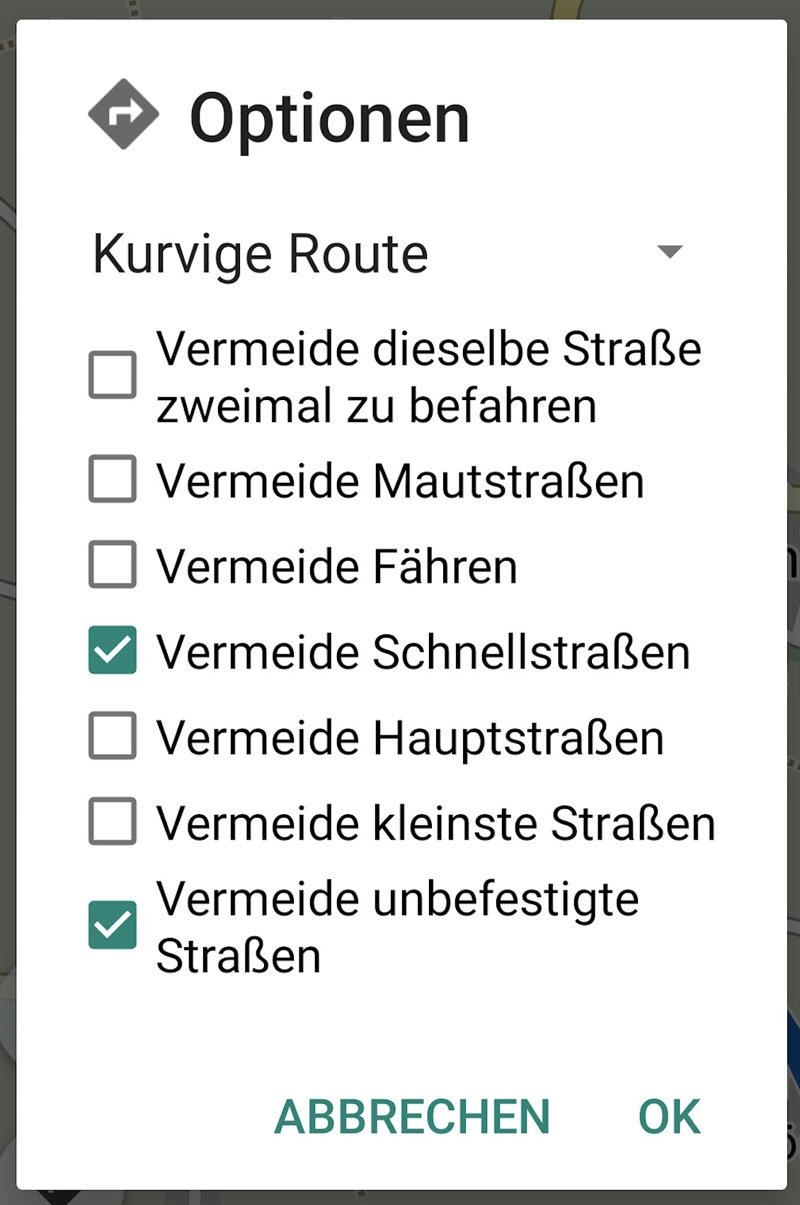Tick the Vermeide Mautstraßen checkbox
The width and height of the screenshot is (800, 1205).
(x=112, y=481)
